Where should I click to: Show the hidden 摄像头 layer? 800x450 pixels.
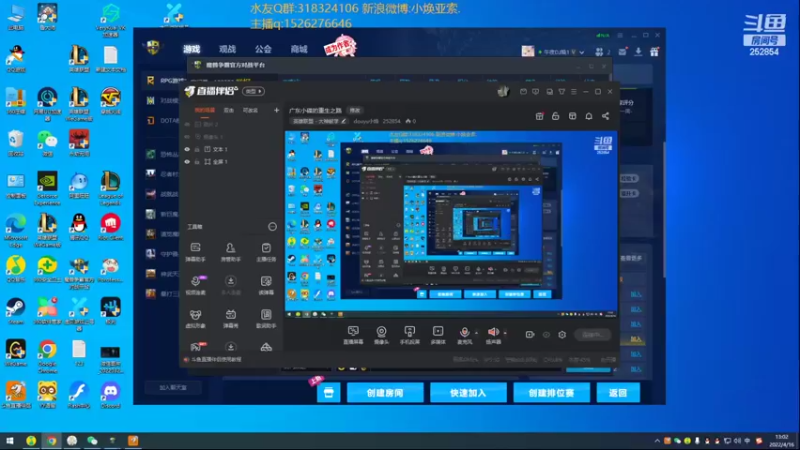pos(187,137)
